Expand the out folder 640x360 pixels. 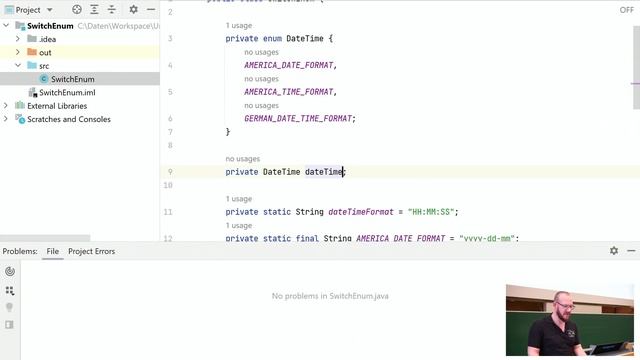coord(18,52)
